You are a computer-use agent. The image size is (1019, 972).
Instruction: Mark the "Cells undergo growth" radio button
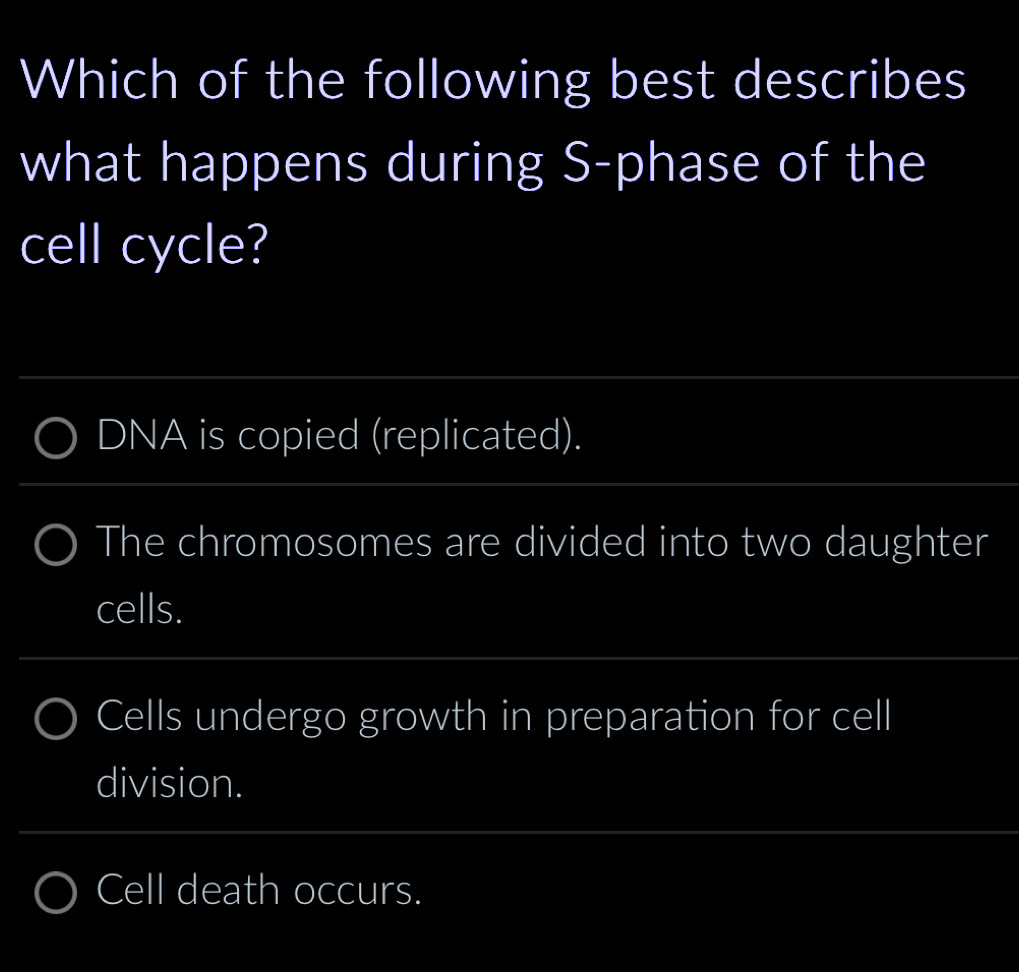pos(57,718)
